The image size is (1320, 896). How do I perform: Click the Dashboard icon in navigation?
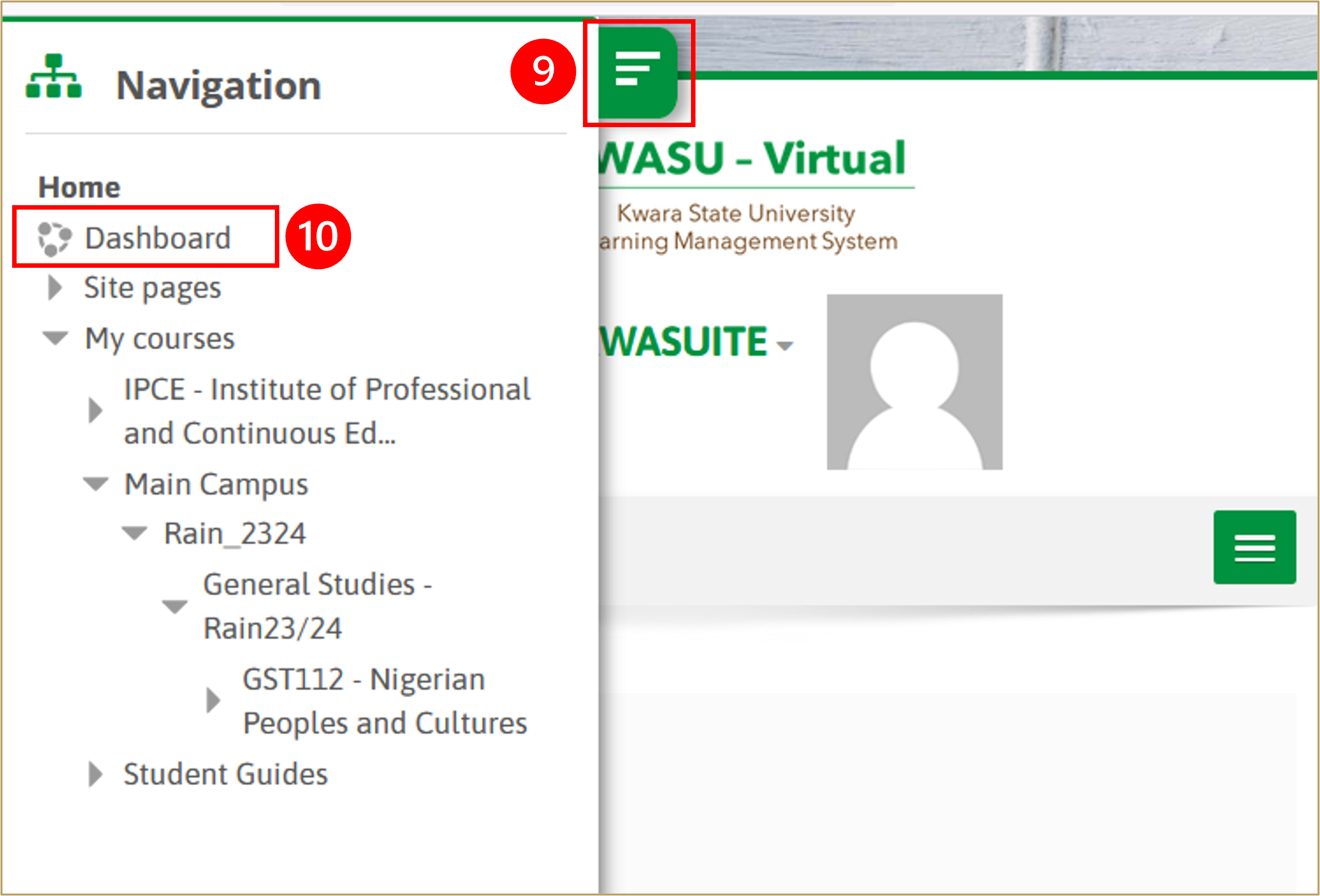click(54, 238)
